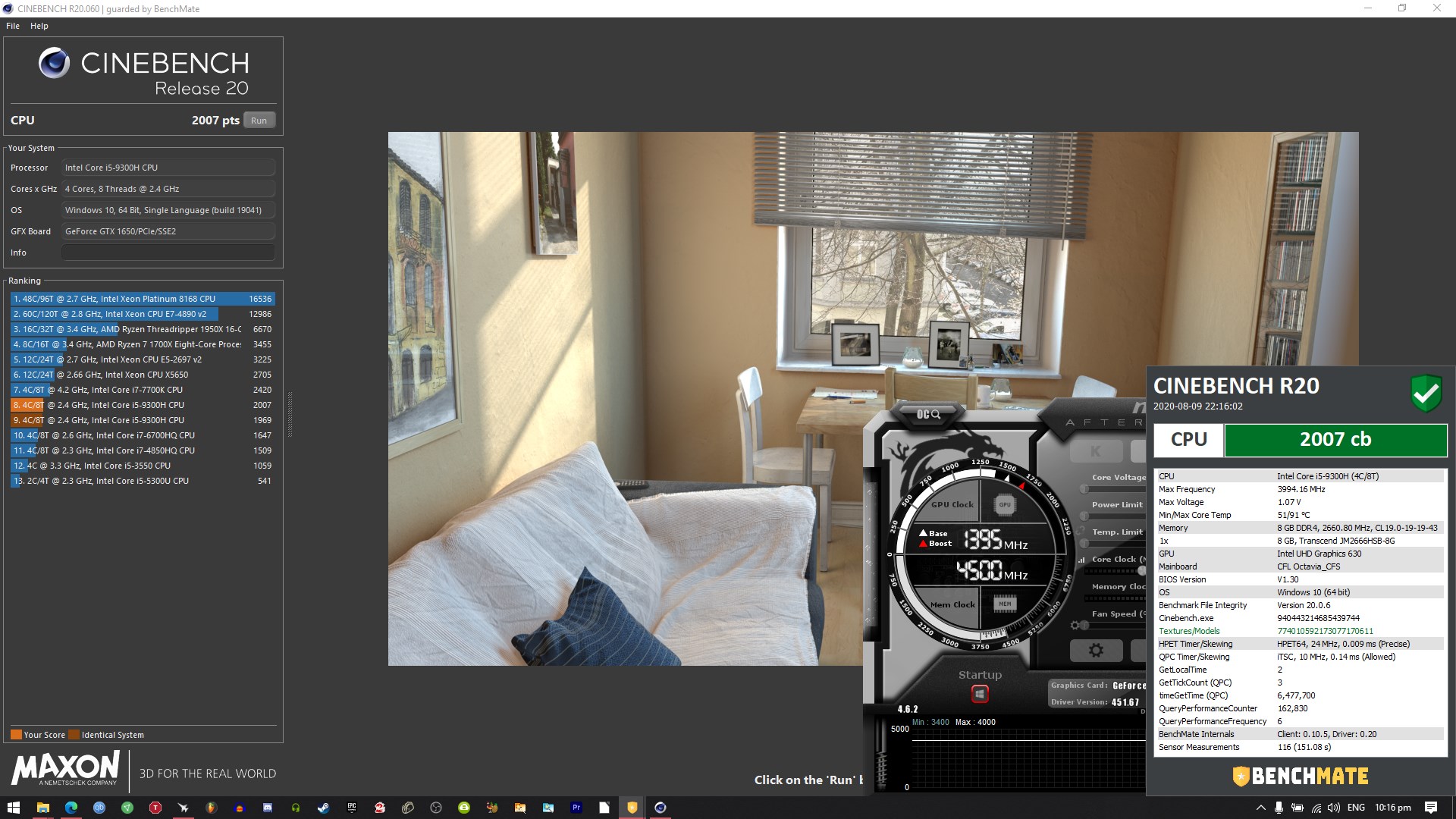Viewport: 1456px width, 819px height.
Task: Select ranking row i5-9300H scoring 1969
Action: tap(143, 420)
